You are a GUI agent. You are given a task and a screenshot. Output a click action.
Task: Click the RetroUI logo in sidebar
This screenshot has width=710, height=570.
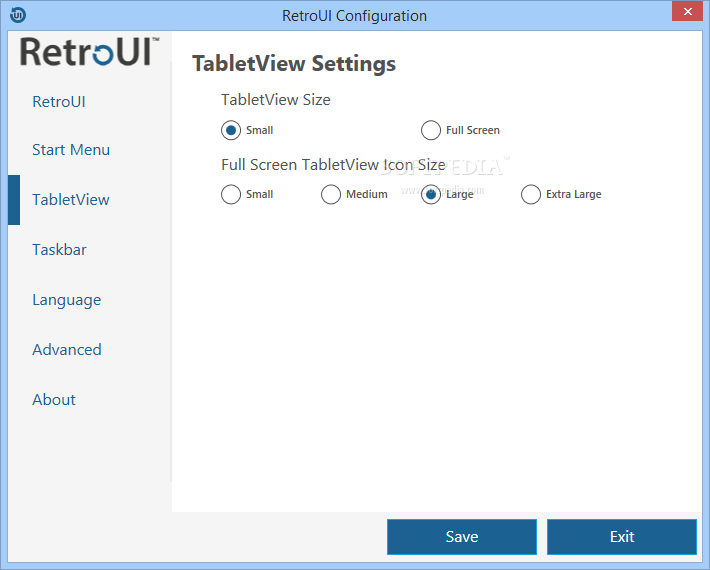[89, 52]
